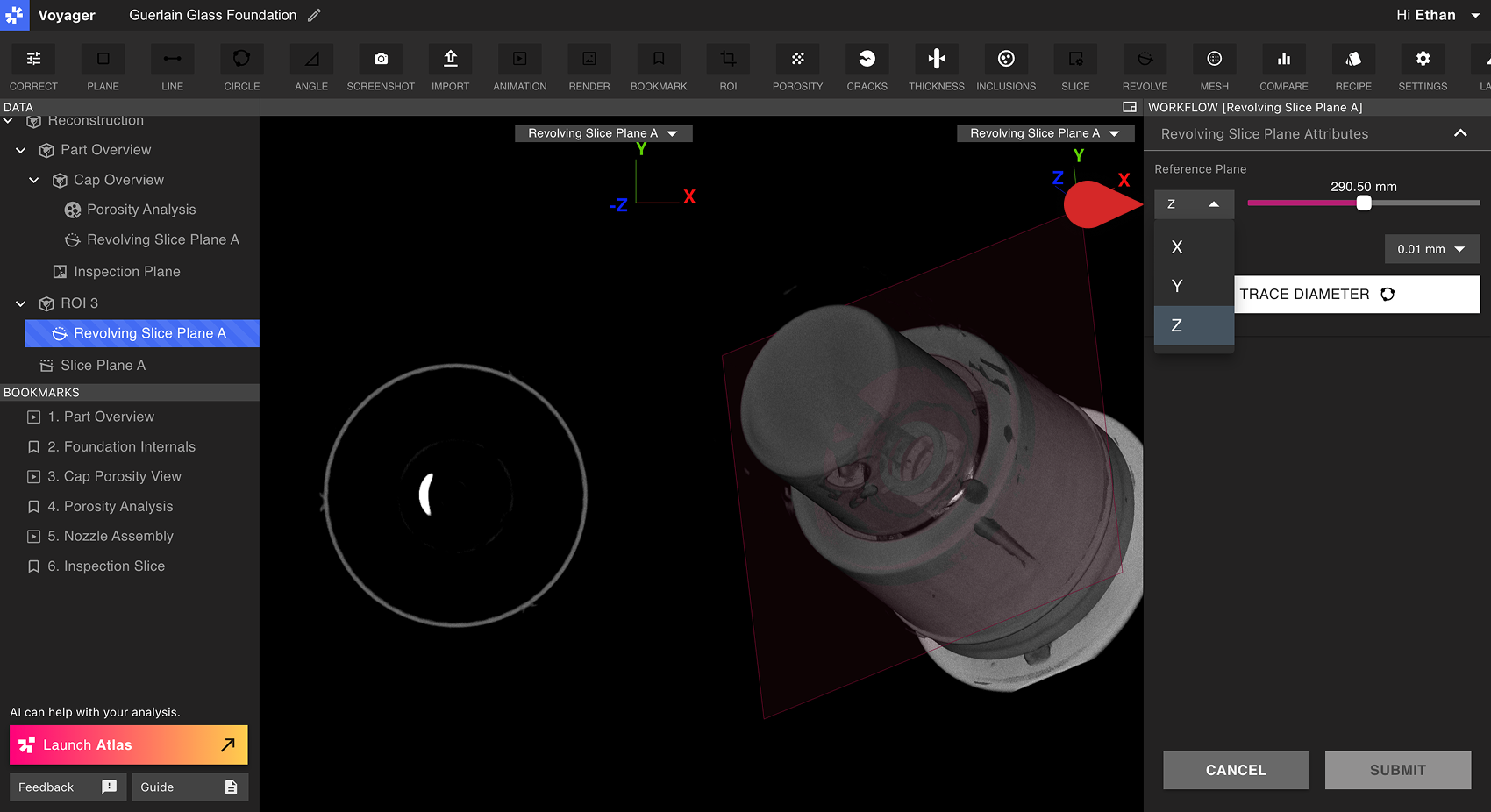
Task: Open the Compare tool
Action: (1283, 68)
